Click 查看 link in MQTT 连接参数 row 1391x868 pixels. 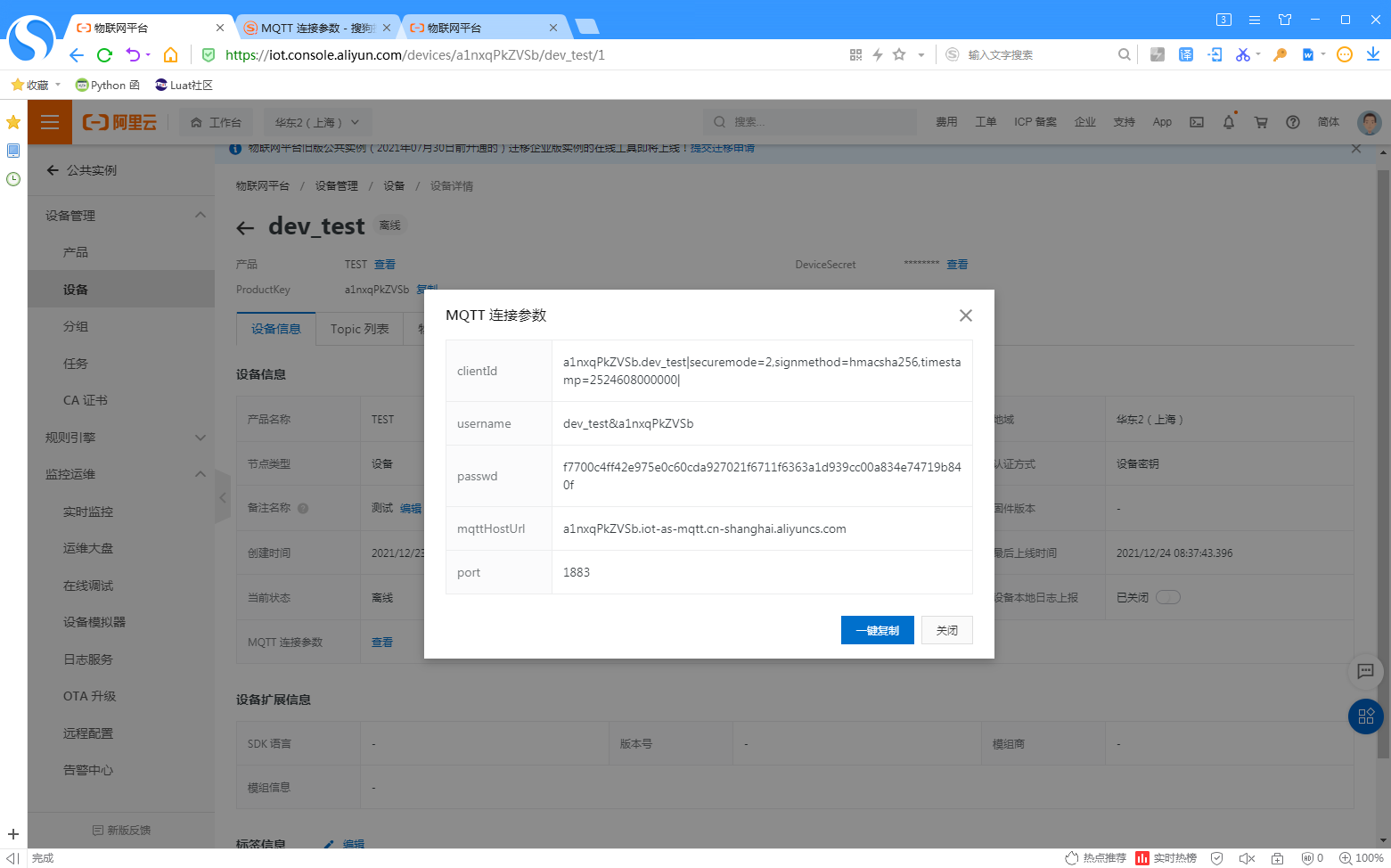[382, 643]
